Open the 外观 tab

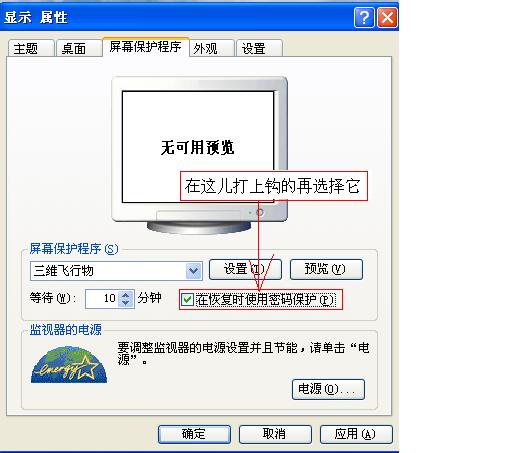point(211,48)
